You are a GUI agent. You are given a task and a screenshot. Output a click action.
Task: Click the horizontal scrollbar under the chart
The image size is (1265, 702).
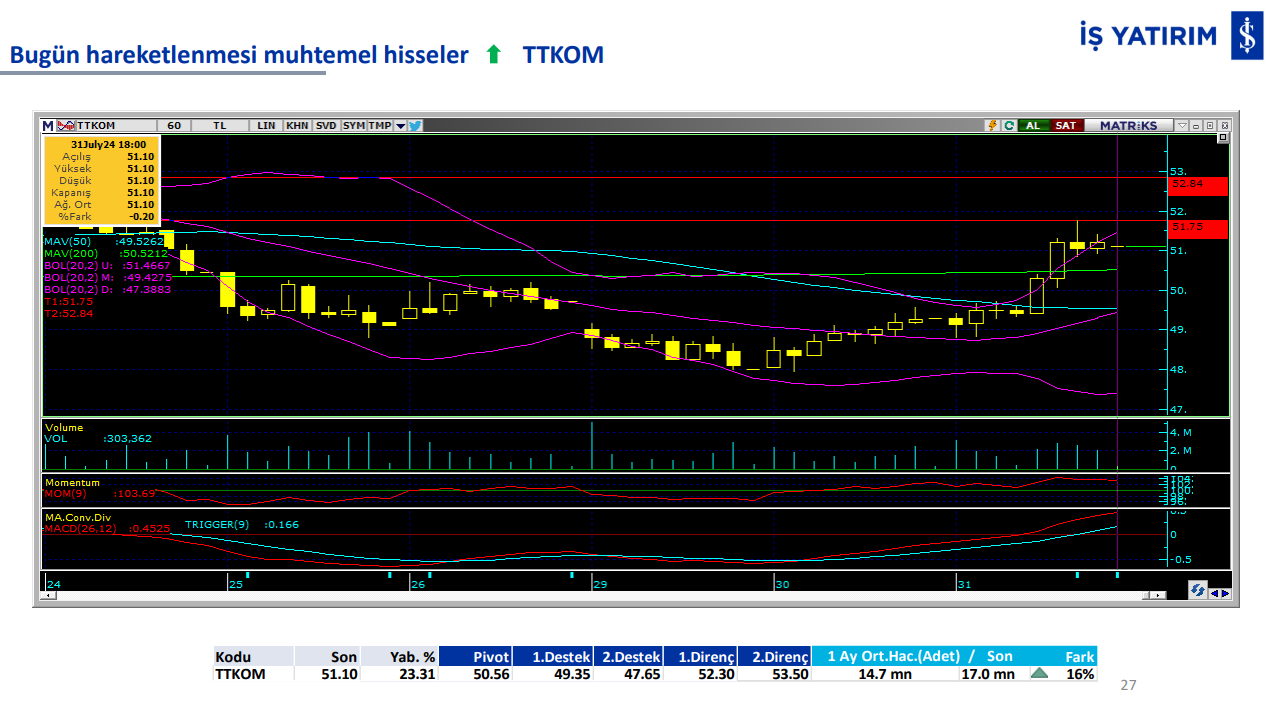(600, 596)
